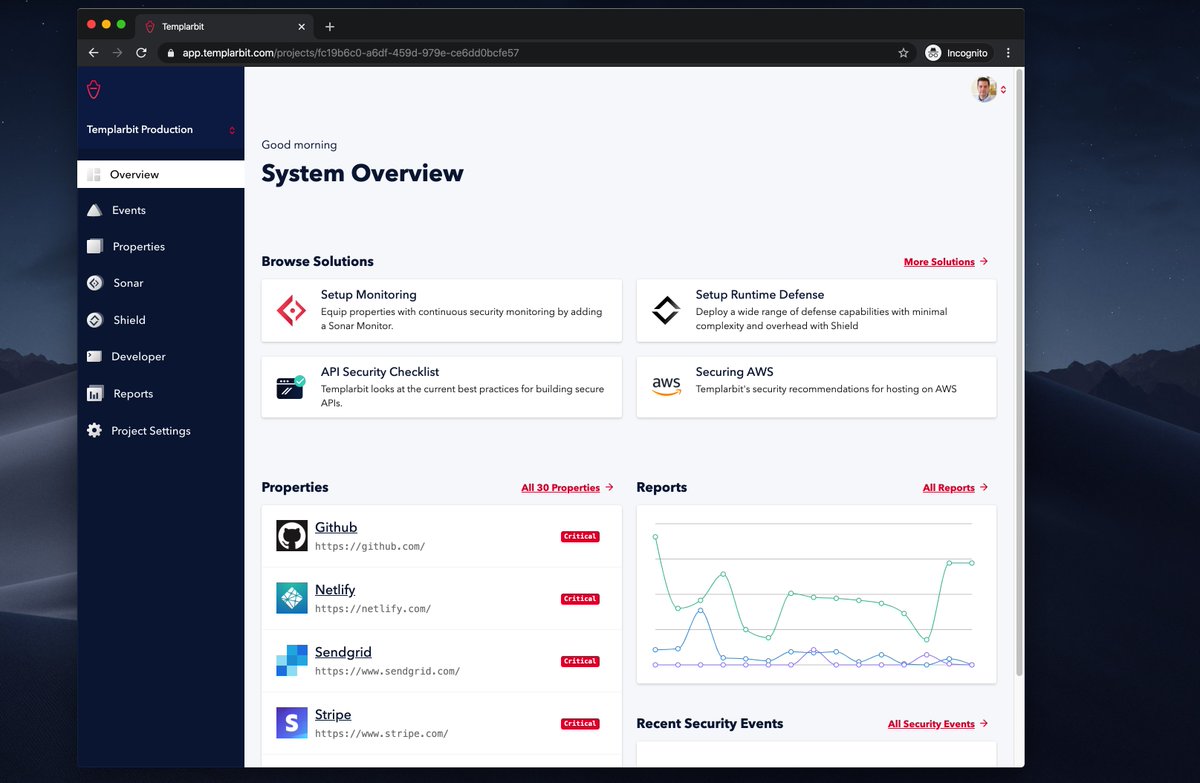Image resolution: width=1200 pixels, height=783 pixels.
Task: Click Sendgrid's Critical badge
Action: pyautogui.click(x=580, y=661)
